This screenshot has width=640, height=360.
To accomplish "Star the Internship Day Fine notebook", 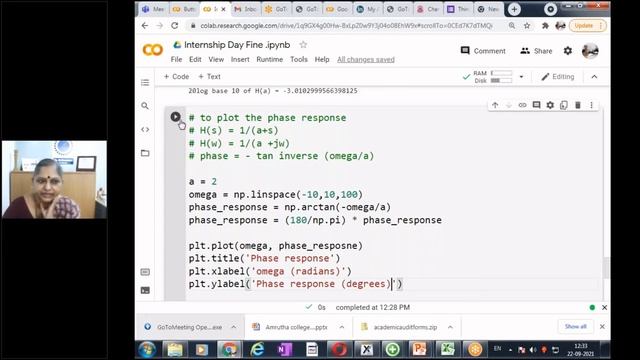I will (303, 45).
